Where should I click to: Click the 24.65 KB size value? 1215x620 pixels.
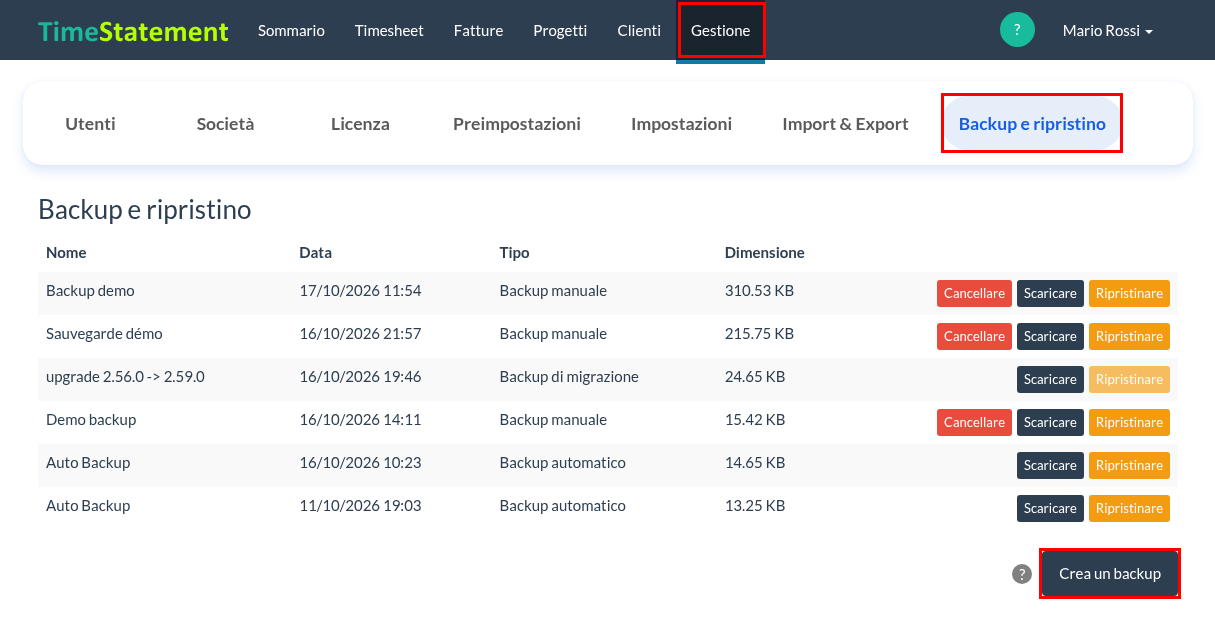click(x=755, y=377)
